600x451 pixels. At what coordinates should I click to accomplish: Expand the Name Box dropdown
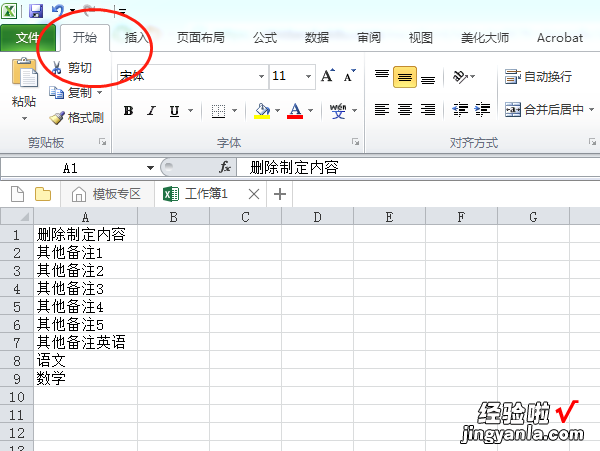point(150,168)
